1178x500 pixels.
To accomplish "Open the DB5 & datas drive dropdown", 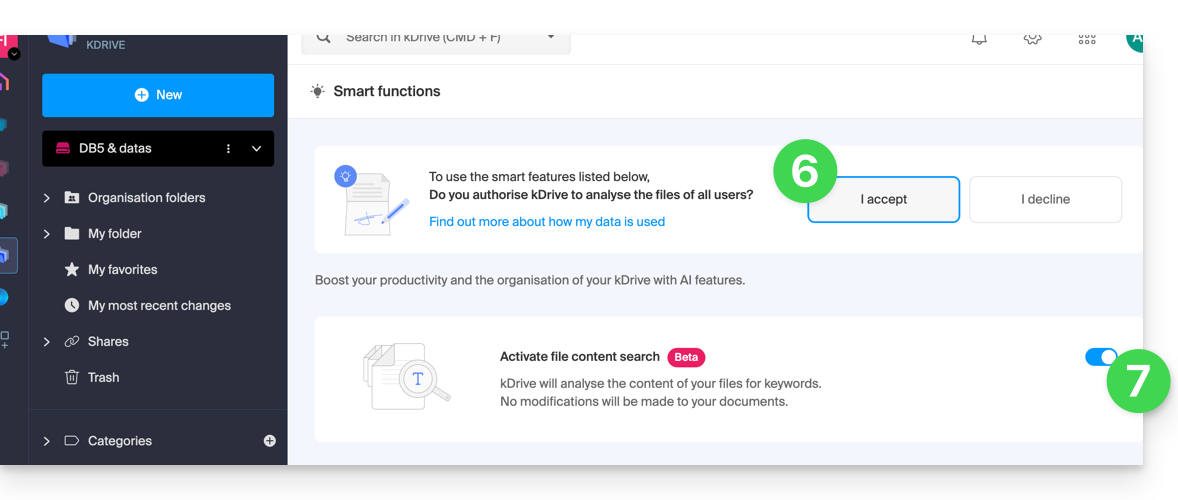I will [x=256, y=149].
